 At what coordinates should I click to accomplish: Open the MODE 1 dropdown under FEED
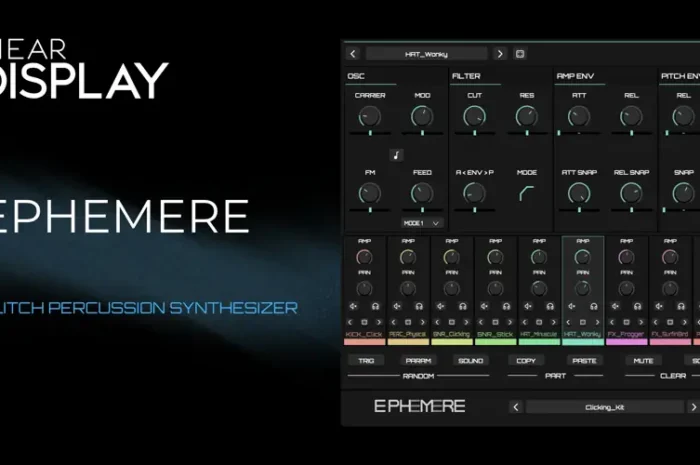[421, 223]
